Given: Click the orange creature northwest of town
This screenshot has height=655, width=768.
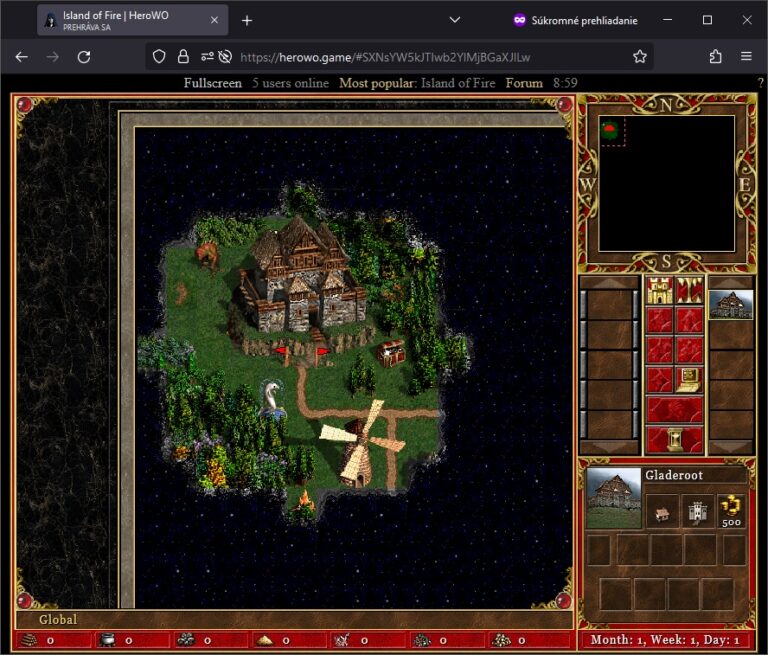Looking at the screenshot, I should click(208, 255).
